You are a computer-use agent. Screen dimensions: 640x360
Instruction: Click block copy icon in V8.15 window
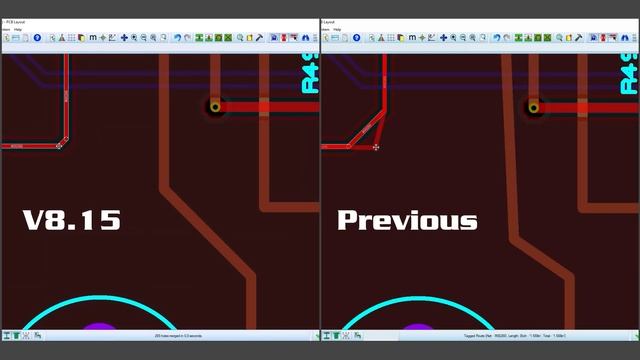199,38
